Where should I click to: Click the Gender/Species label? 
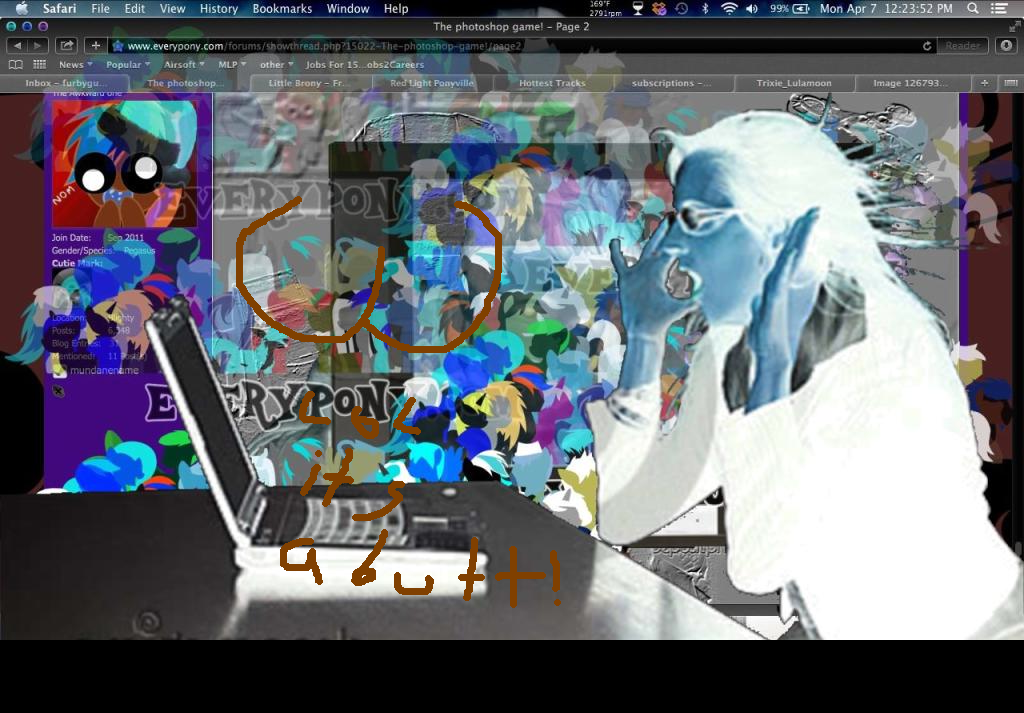[x=83, y=251]
